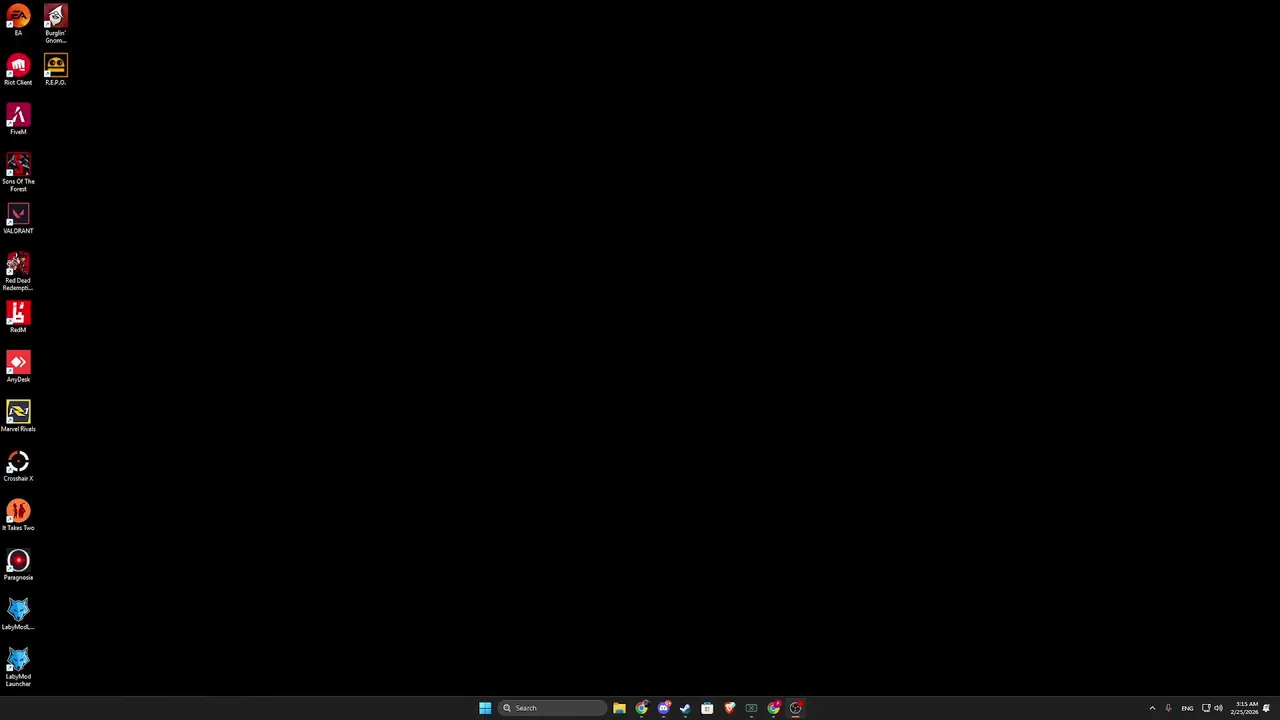
Task: Expand the hidden system tray icons chevron
Action: [1152, 708]
